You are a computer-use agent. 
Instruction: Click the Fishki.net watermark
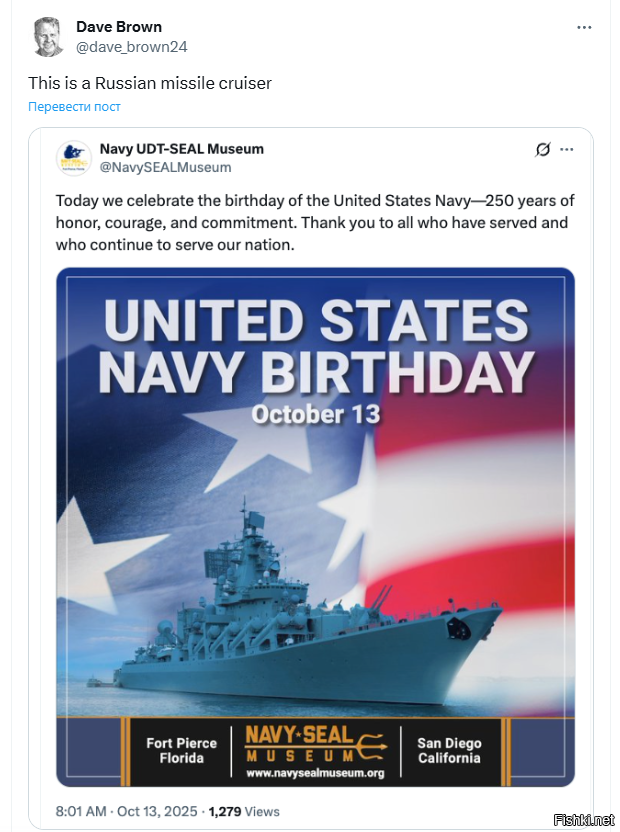click(588, 820)
